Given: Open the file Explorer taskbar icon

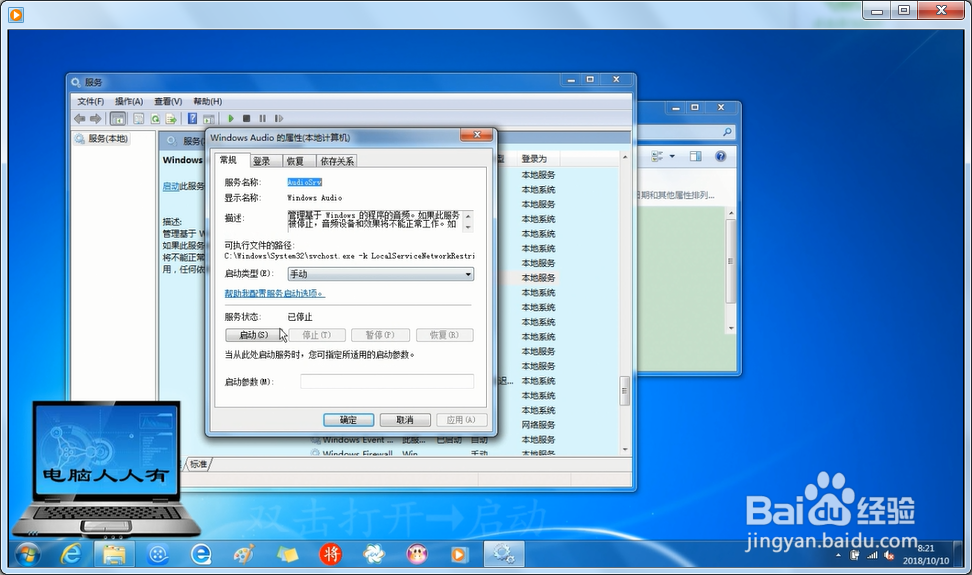Looking at the screenshot, I should point(114,554).
